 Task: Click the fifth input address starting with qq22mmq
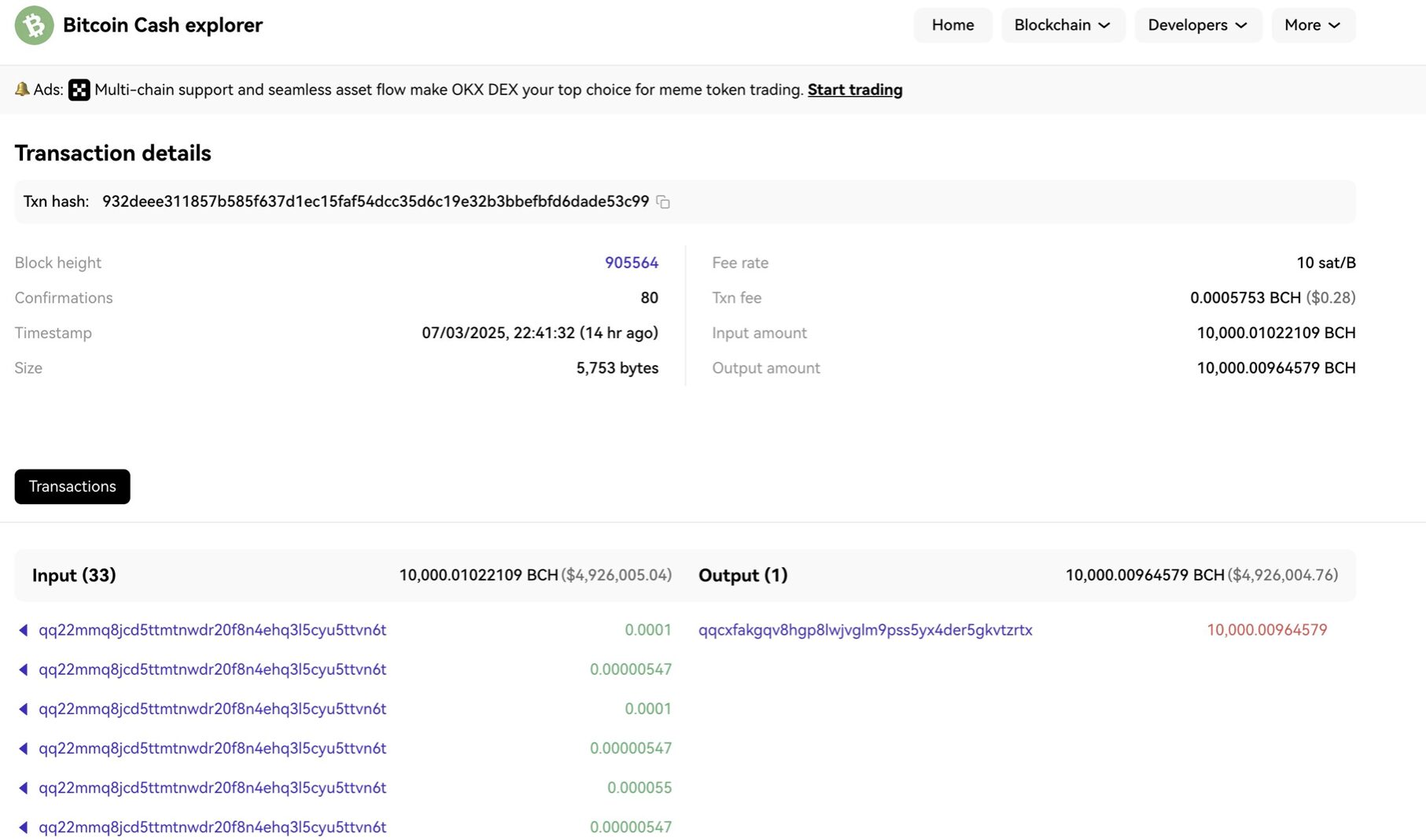coord(213,787)
